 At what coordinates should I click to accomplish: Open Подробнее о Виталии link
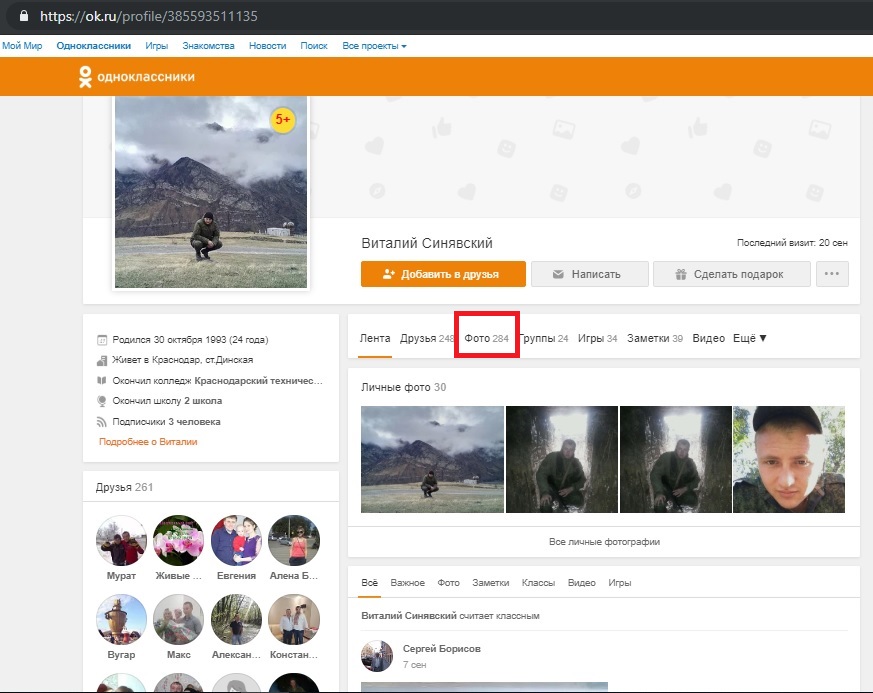coord(148,441)
